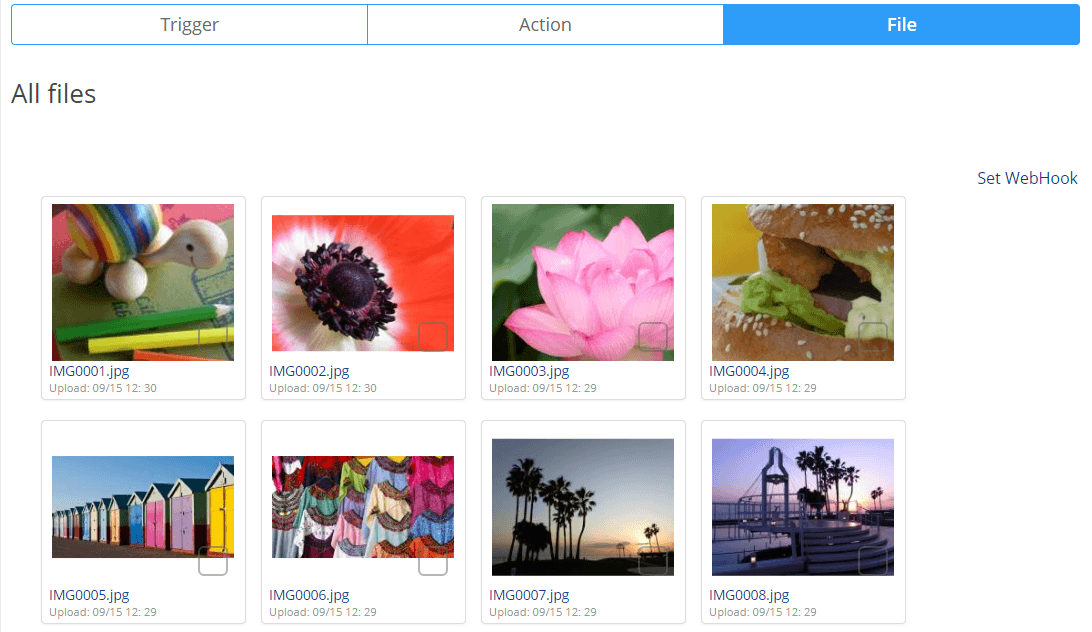This screenshot has width=1092, height=632.
Task: Open the palm tree sunset thumbnail
Action: click(570, 500)
